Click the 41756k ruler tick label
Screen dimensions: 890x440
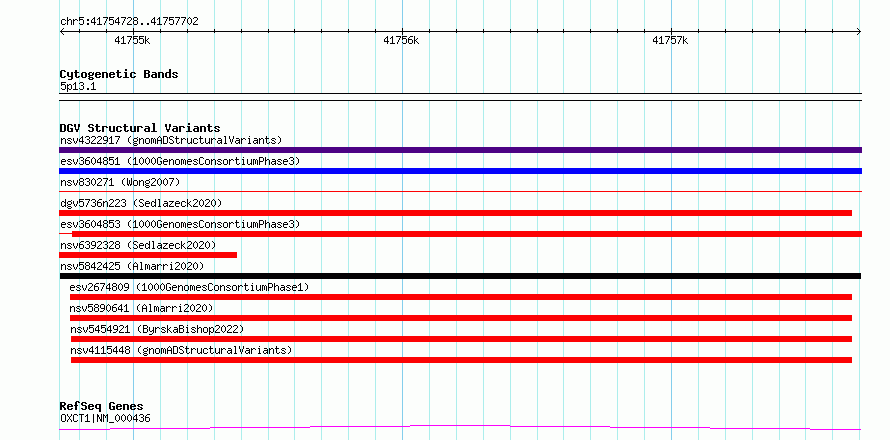coord(401,40)
